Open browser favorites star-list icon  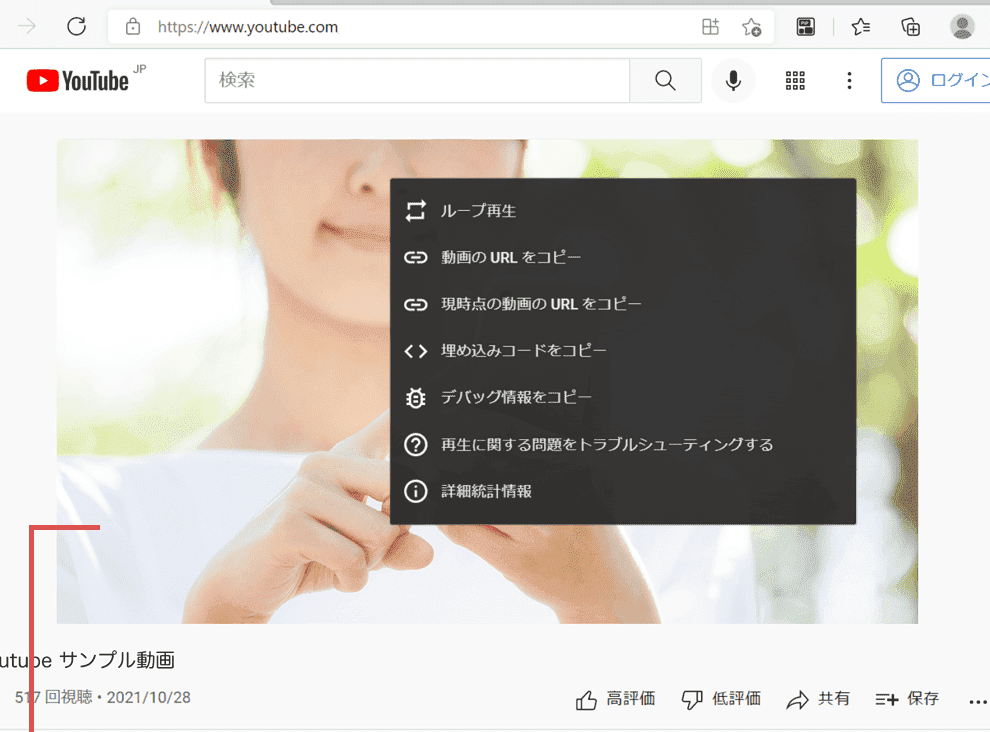coord(860,27)
